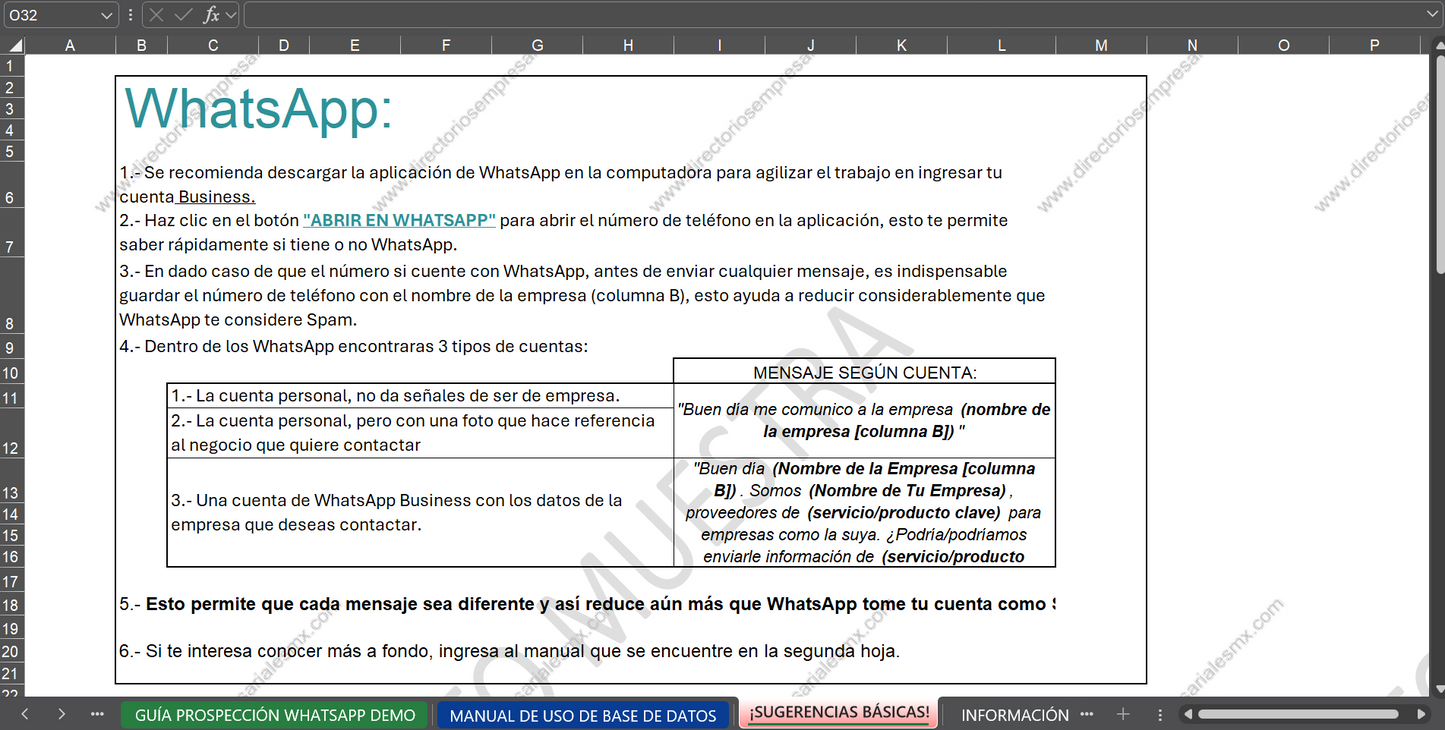Viewport: 1445px width, 730px height.
Task: Click the Cancel (X) formula entry icon
Action: pos(158,15)
